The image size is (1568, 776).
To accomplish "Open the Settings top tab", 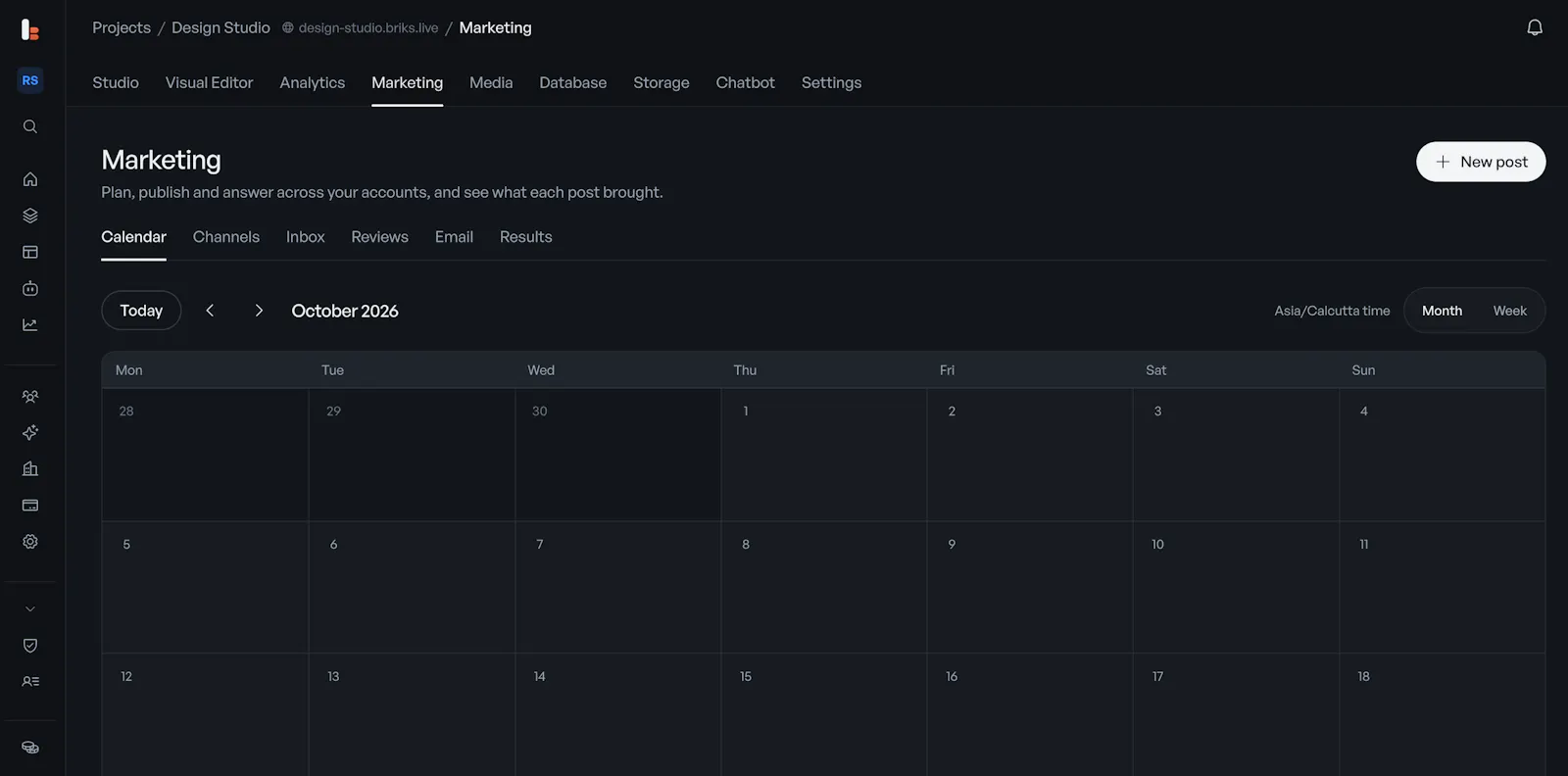I will (831, 82).
